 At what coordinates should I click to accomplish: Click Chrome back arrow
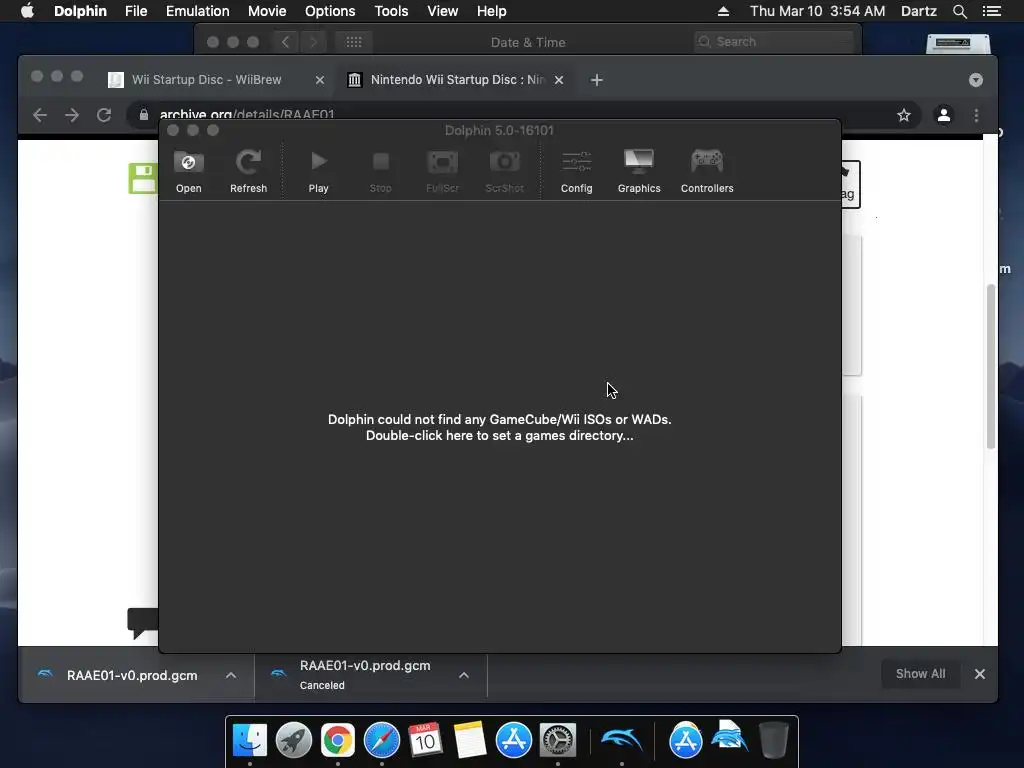(x=40, y=116)
